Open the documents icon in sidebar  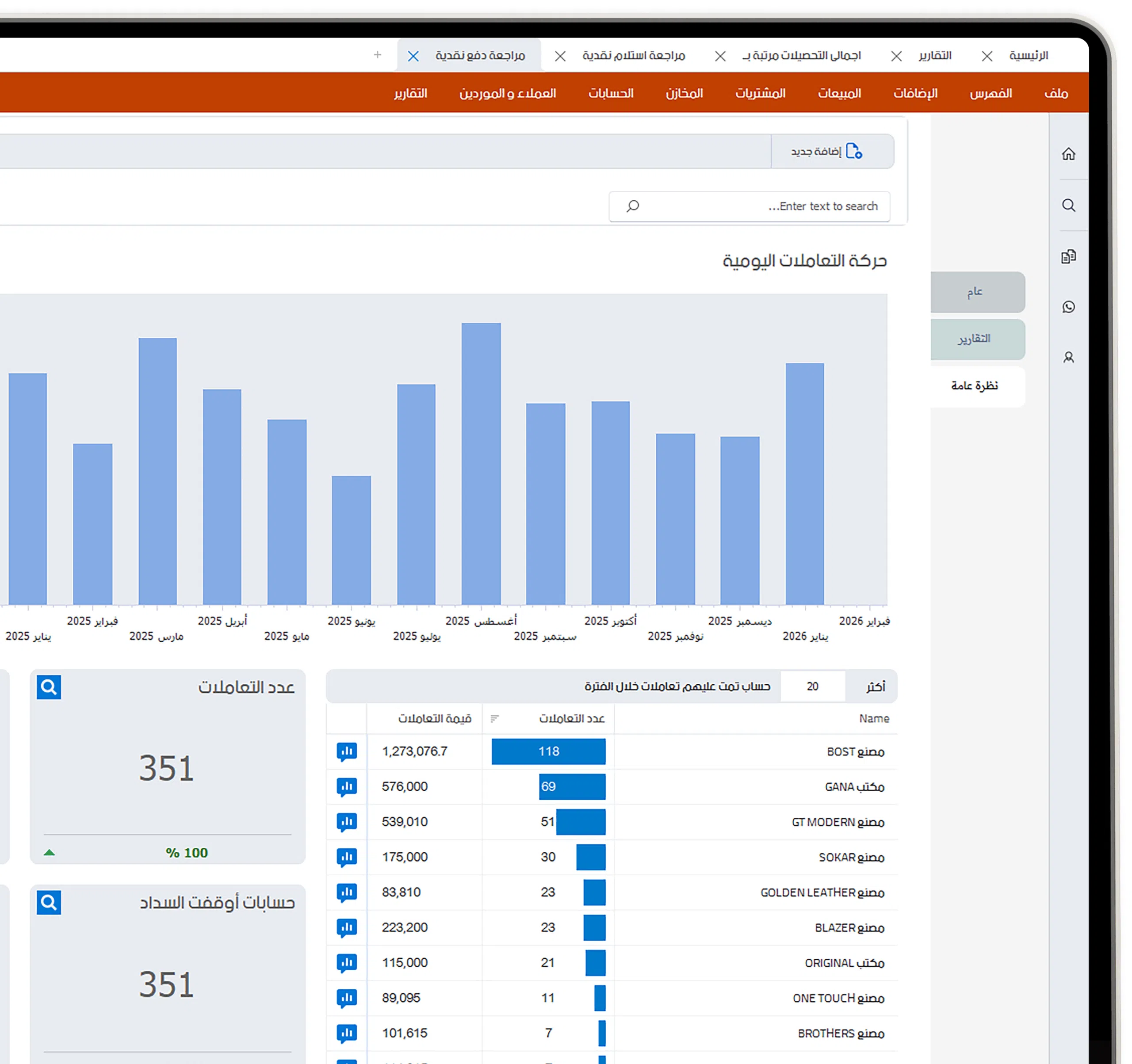(x=1068, y=256)
